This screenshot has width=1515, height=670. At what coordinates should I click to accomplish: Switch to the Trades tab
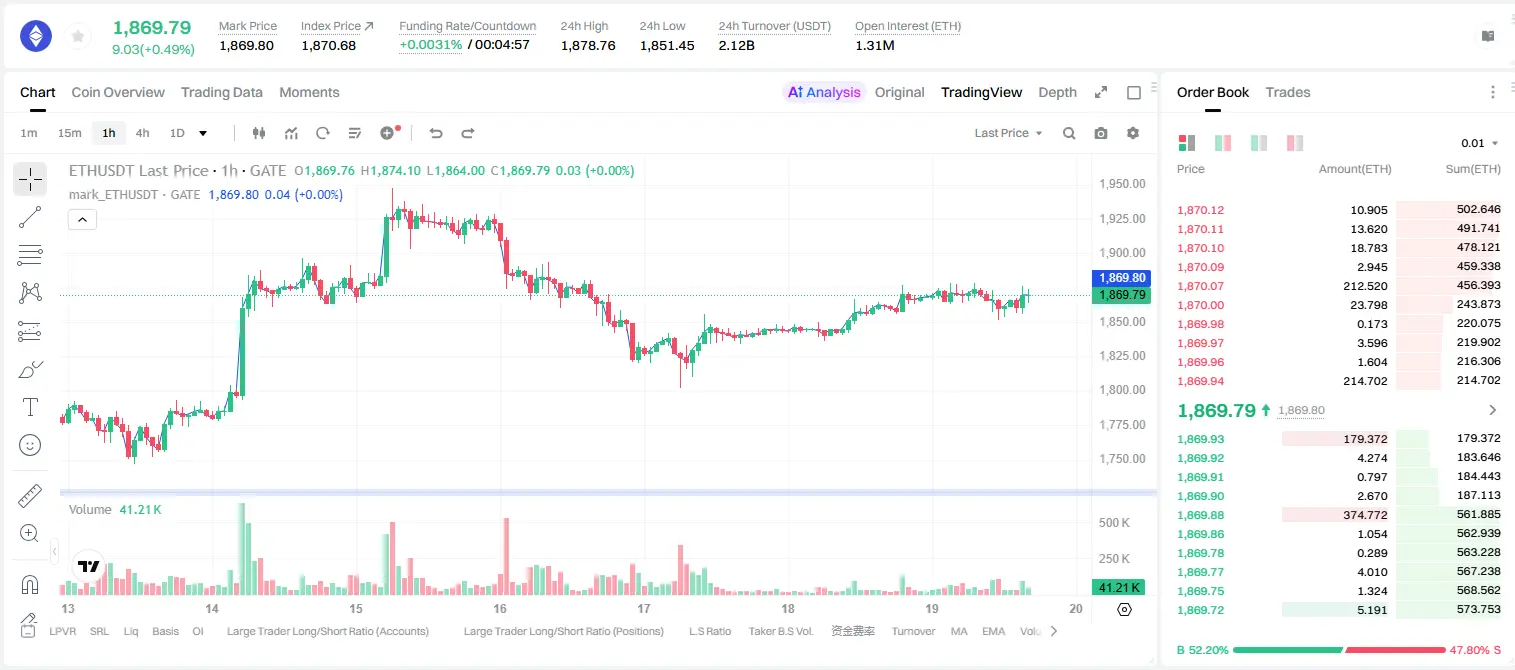1288,92
